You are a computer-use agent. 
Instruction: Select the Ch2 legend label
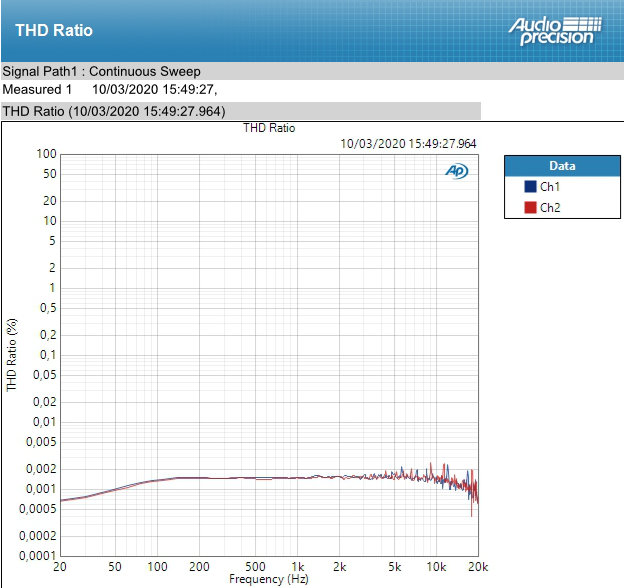pos(550,207)
